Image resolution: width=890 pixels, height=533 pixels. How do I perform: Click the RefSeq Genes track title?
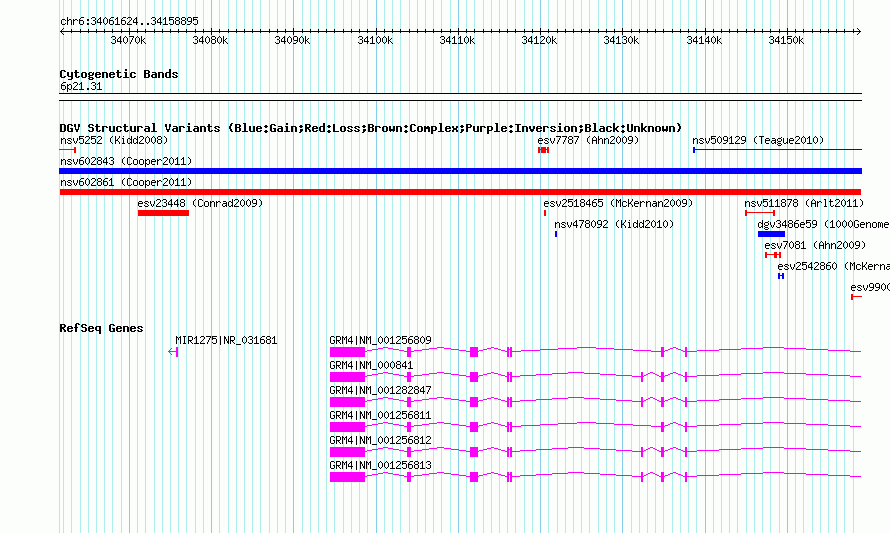(101, 328)
